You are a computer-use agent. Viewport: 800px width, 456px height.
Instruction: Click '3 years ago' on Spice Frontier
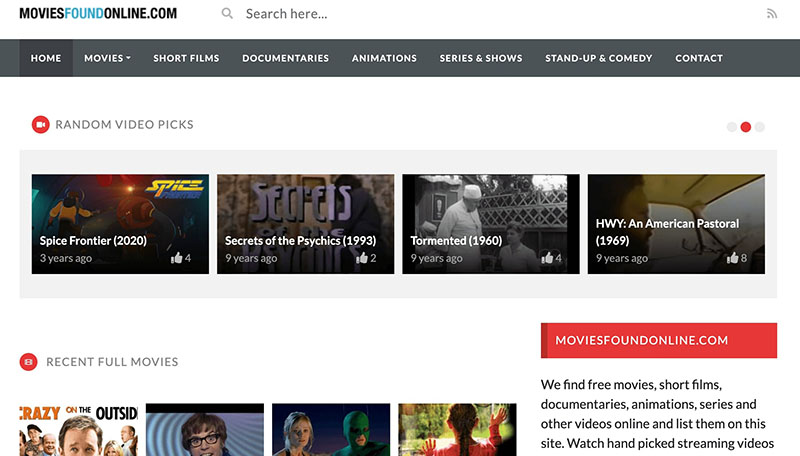point(66,258)
